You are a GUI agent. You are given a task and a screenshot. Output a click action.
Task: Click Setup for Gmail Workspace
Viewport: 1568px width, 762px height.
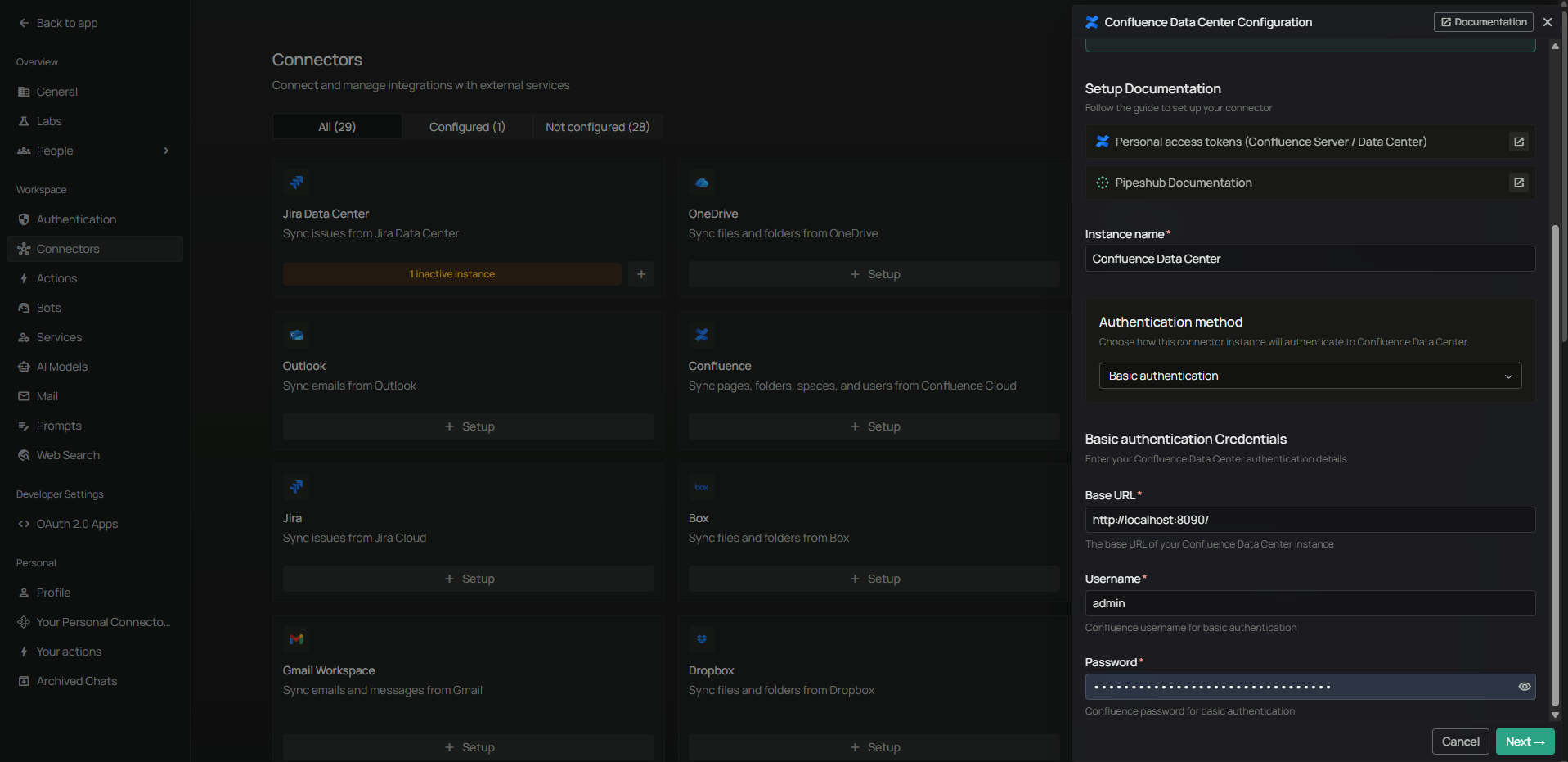pos(469,747)
